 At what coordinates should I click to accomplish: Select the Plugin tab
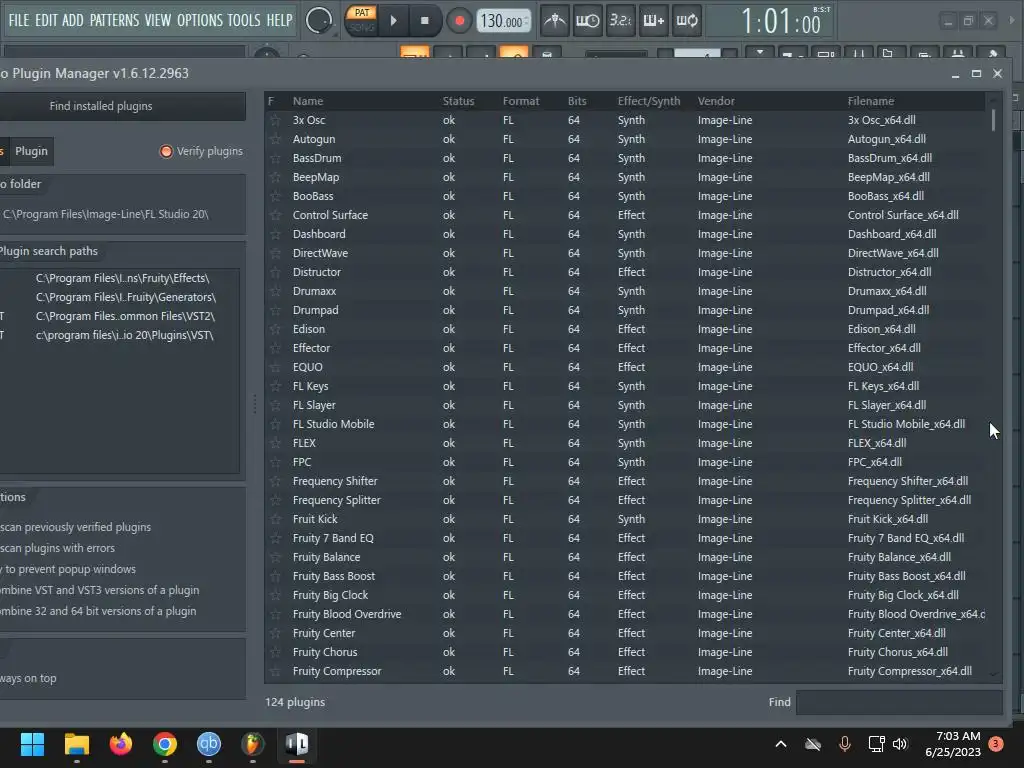31,151
